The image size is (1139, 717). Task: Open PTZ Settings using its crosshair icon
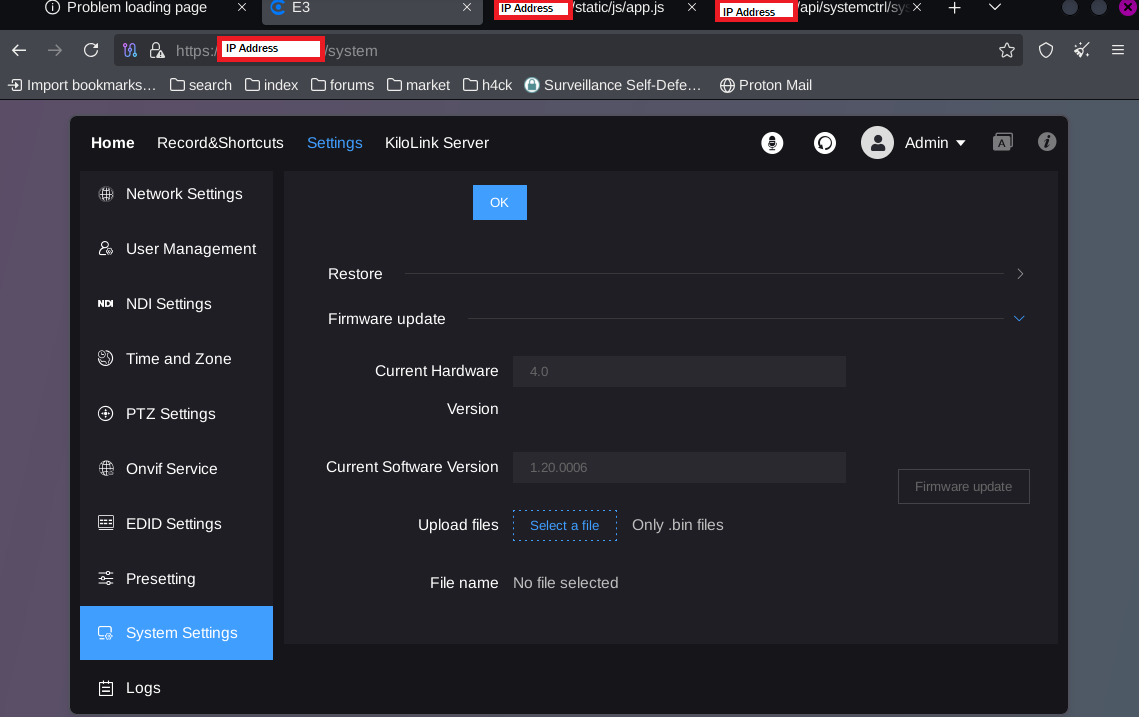tap(106, 414)
